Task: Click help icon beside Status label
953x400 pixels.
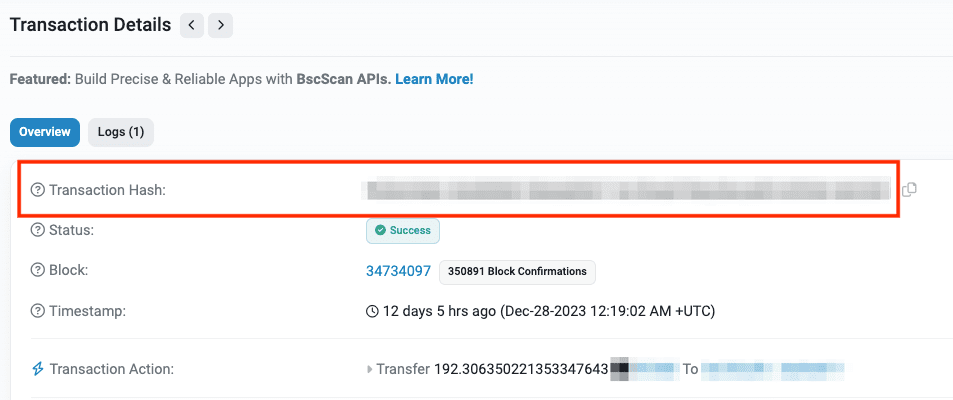Action: (38, 230)
